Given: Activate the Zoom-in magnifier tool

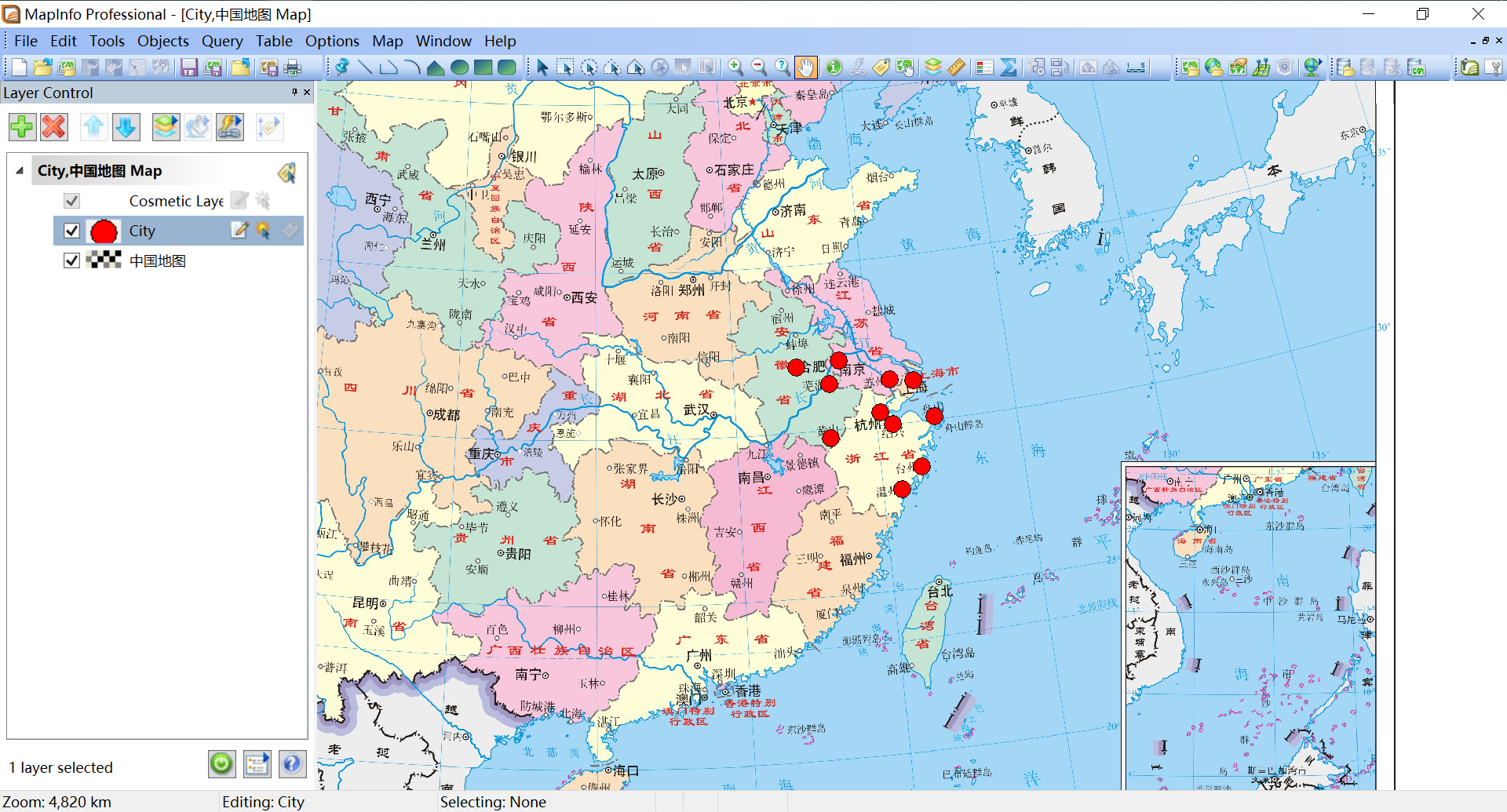Looking at the screenshot, I should click(x=735, y=67).
